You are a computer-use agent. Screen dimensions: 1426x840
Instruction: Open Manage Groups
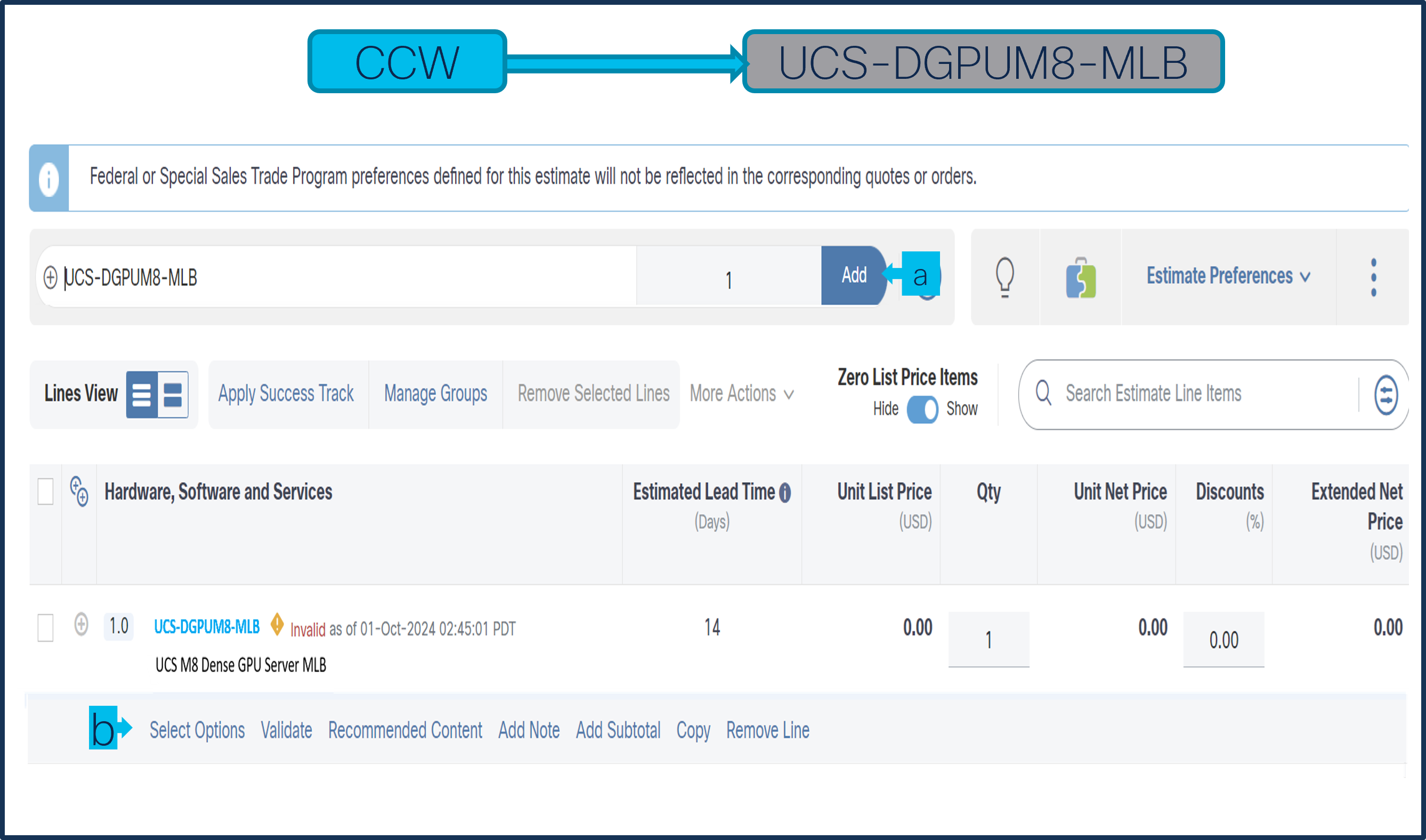click(x=435, y=394)
